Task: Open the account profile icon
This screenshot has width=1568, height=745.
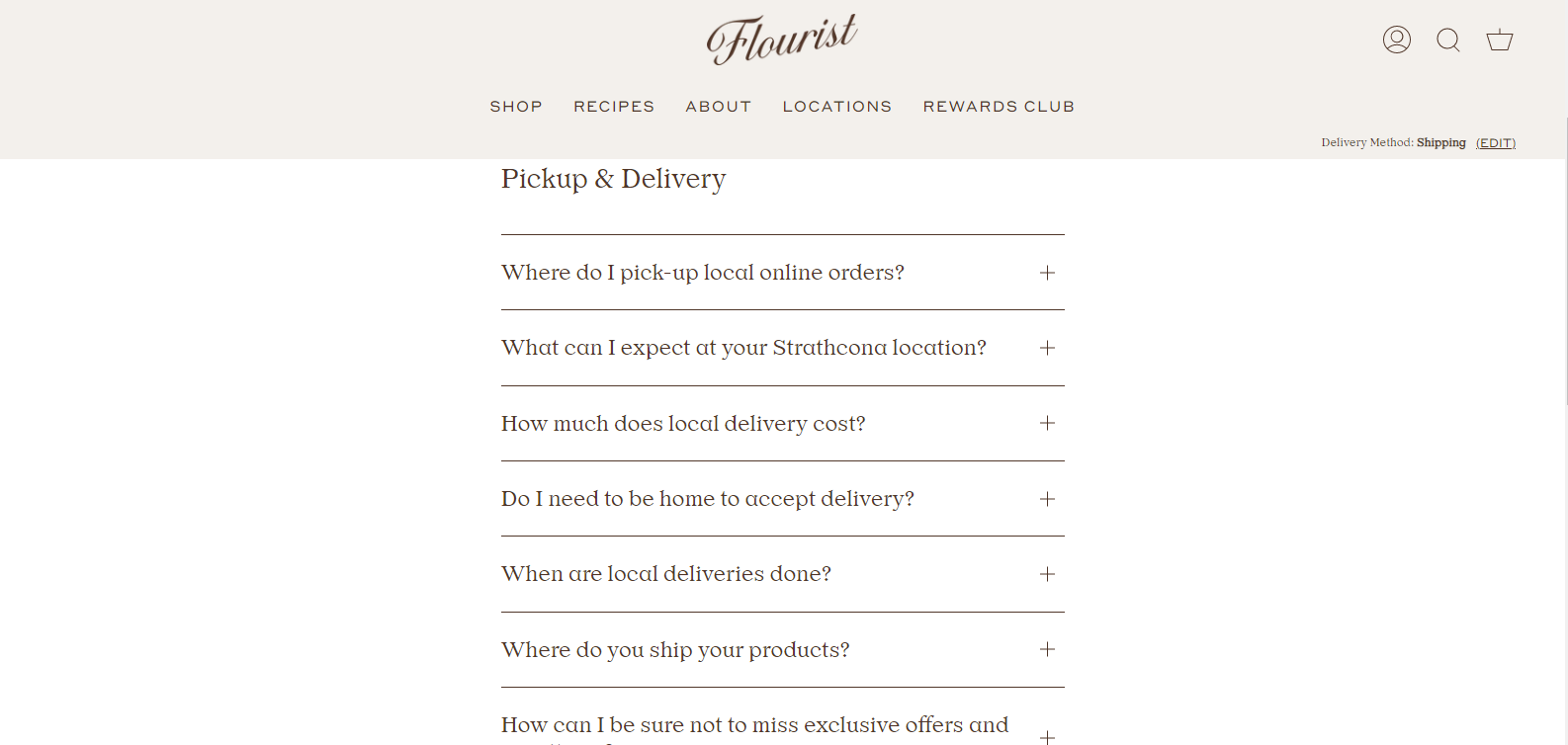Action: [x=1396, y=40]
